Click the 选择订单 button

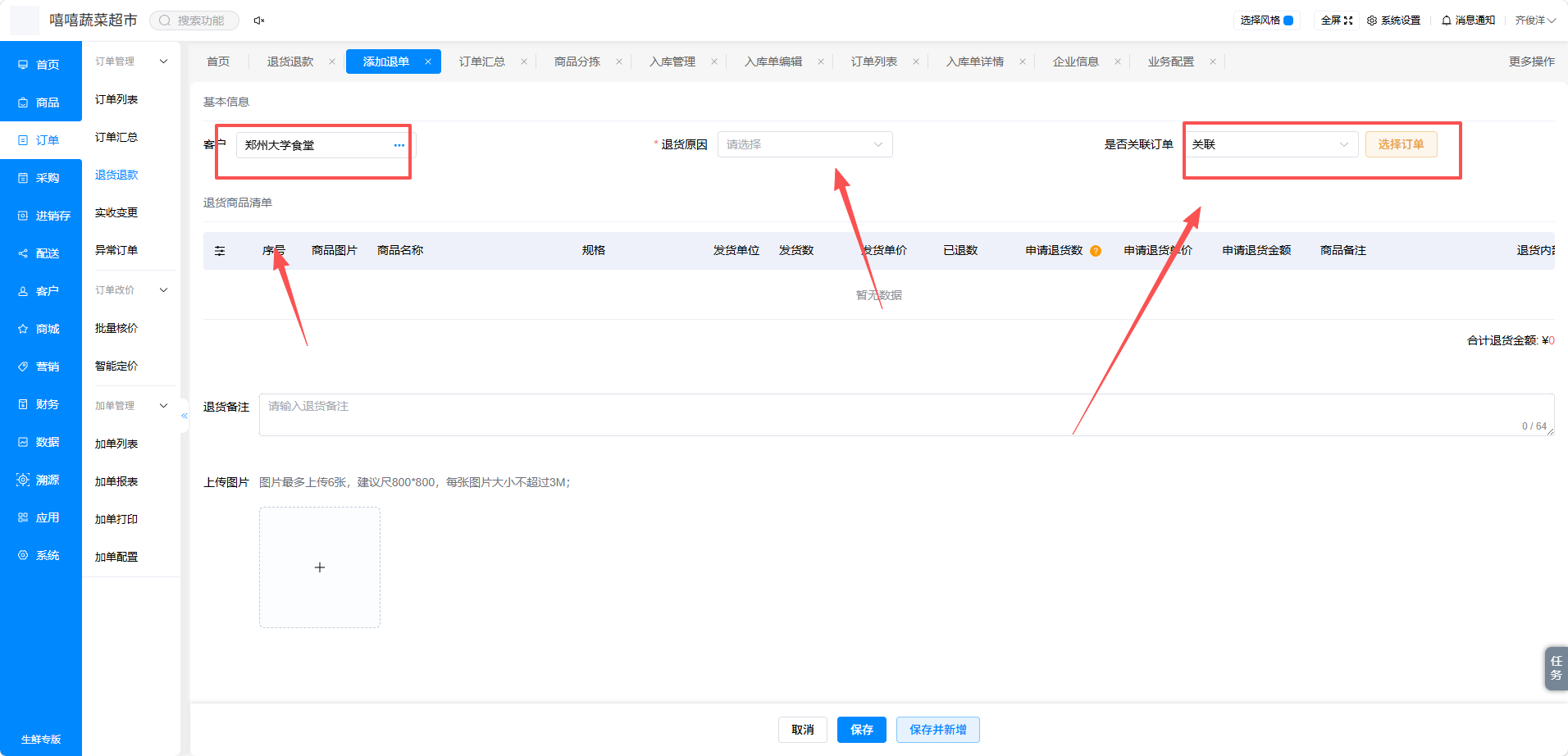click(1401, 144)
